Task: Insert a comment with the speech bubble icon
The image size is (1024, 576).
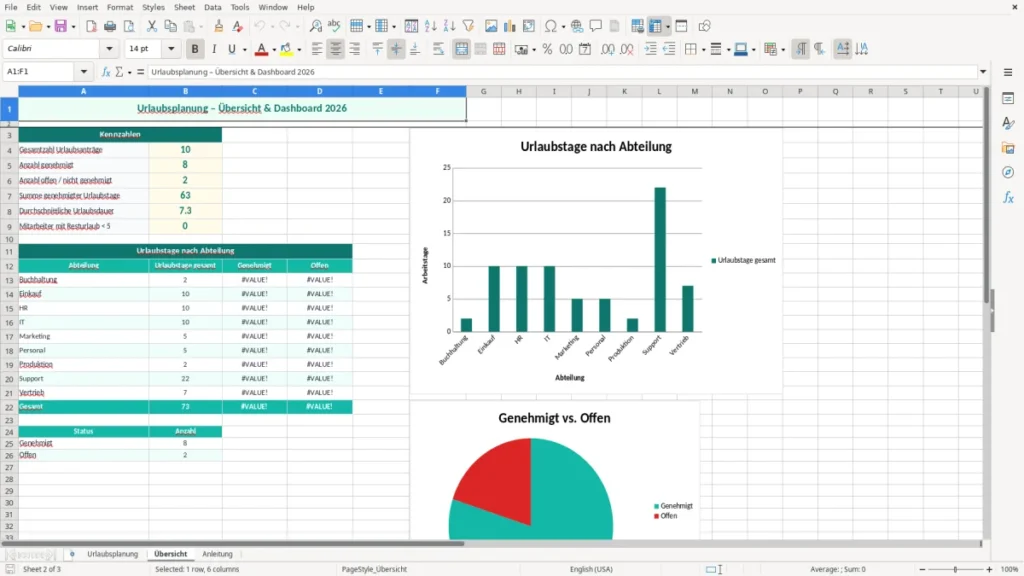Action: pyautogui.click(x=596, y=26)
